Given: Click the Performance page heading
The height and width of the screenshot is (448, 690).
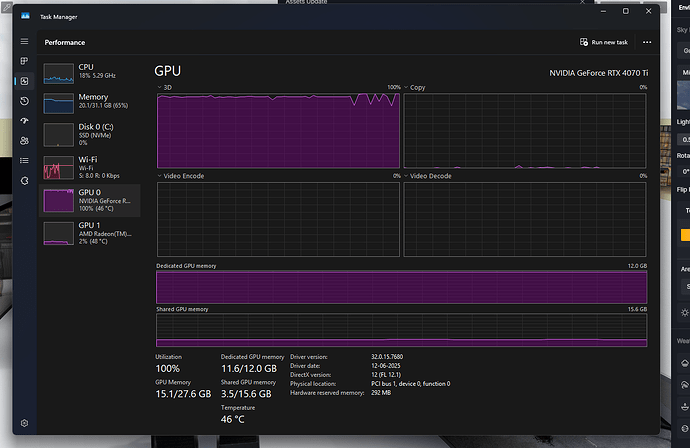Looking at the screenshot, I should [x=65, y=42].
